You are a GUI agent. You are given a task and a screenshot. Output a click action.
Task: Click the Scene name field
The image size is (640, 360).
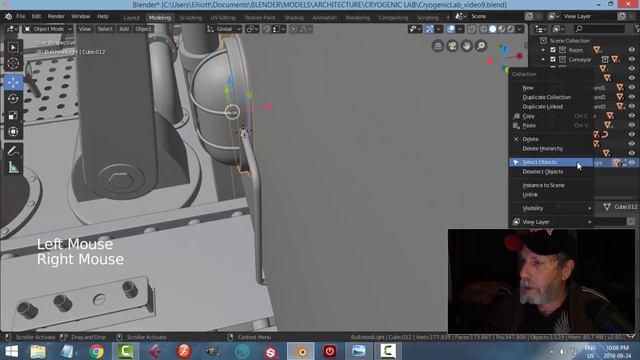coord(497,16)
